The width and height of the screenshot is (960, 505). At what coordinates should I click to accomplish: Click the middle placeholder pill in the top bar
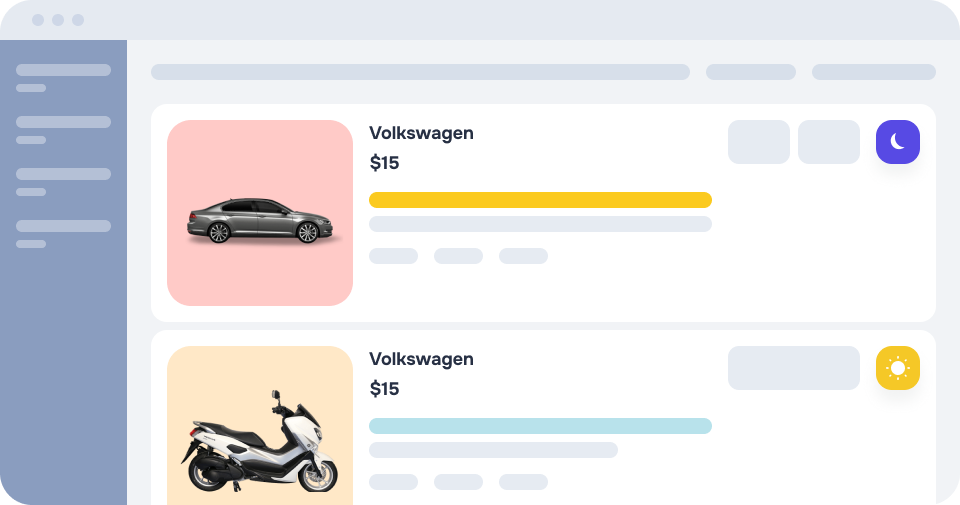point(751,72)
